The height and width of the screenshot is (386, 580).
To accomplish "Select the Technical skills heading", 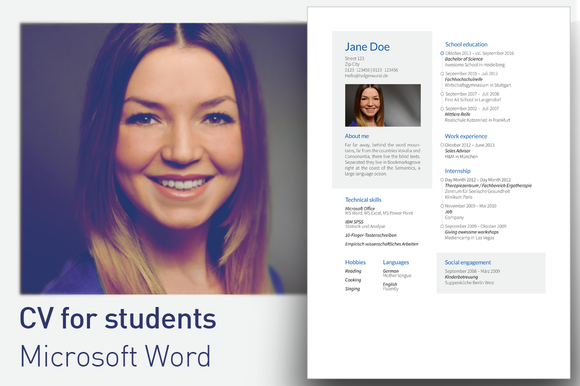I will (363, 200).
